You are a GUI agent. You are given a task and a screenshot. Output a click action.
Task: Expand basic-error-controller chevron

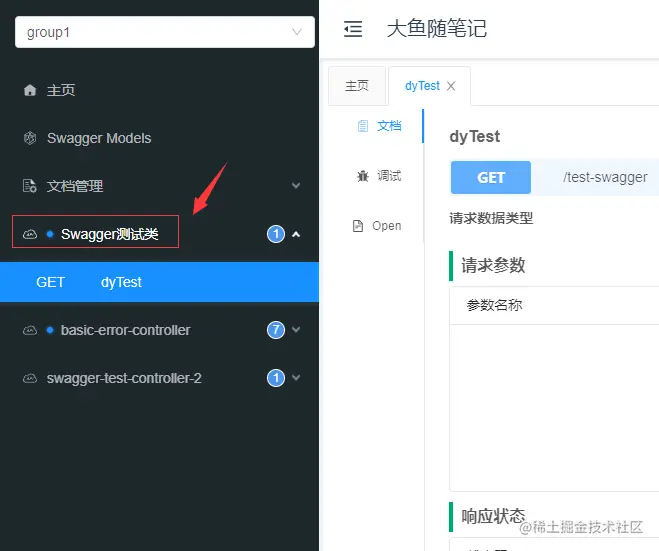coord(296,330)
